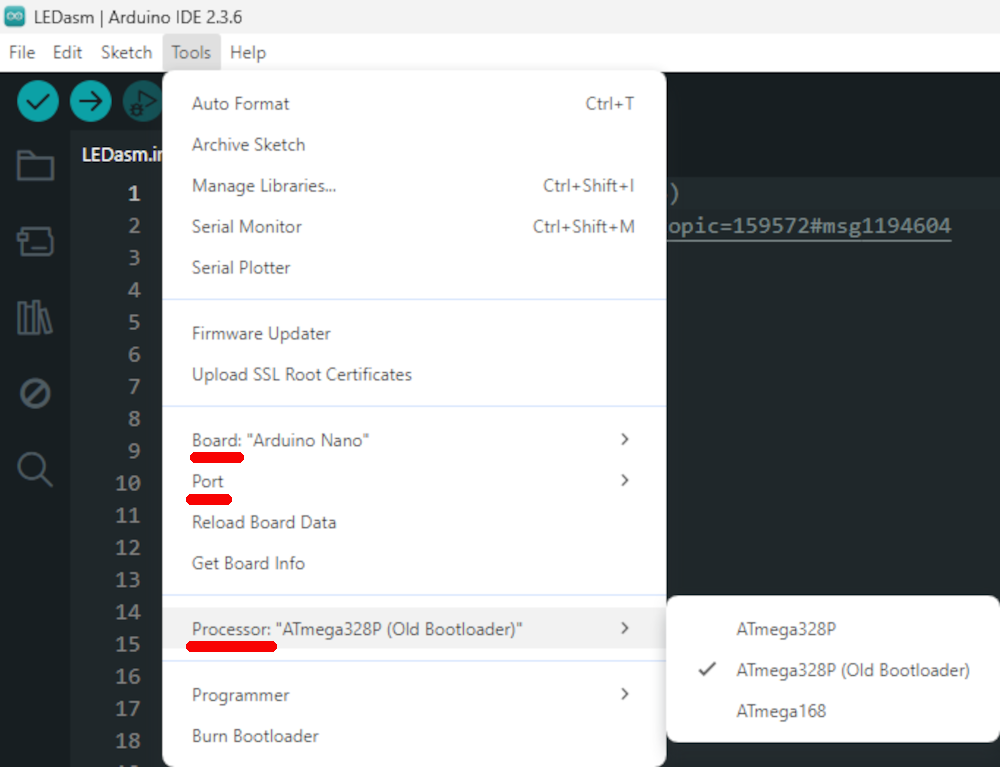Open the File menu

click(22, 52)
